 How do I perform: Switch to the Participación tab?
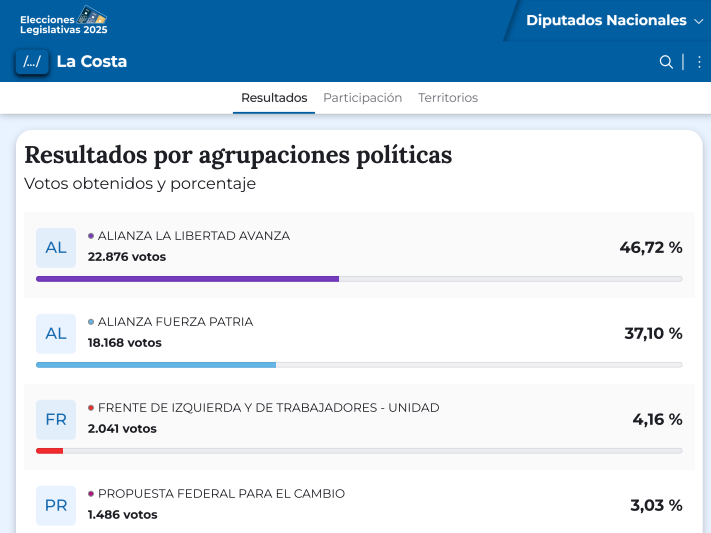(362, 98)
